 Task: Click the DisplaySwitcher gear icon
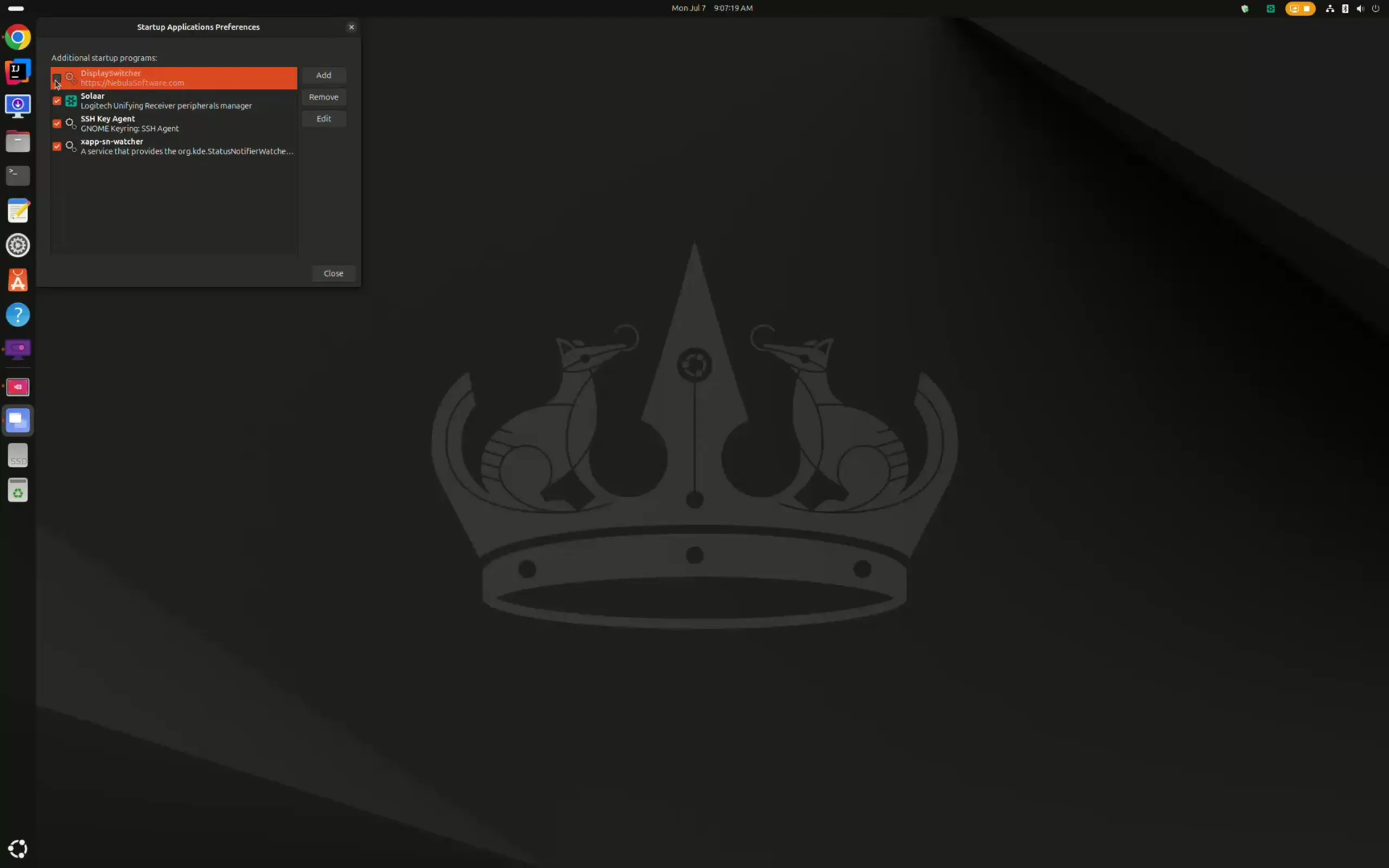[71, 78]
